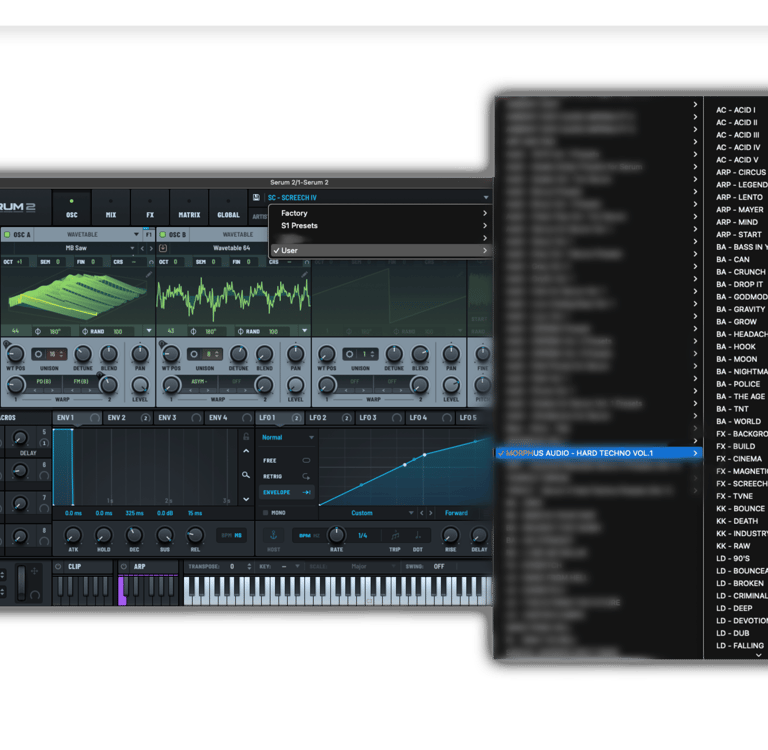Viewport: 768px width, 750px height.
Task: Click the F1 filter routing button on OSC A
Action: click(148, 235)
